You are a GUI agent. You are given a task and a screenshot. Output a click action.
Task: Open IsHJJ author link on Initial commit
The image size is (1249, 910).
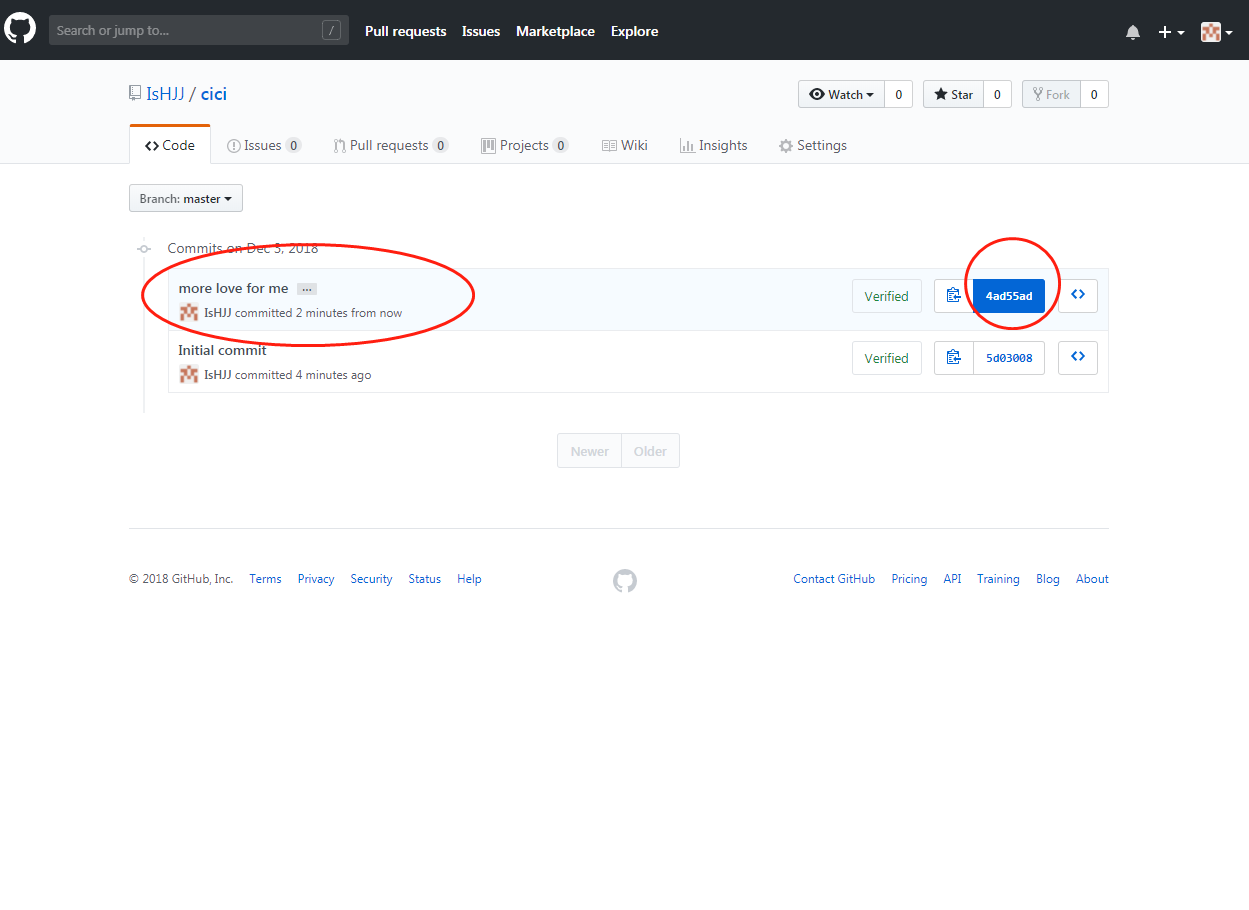(217, 375)
